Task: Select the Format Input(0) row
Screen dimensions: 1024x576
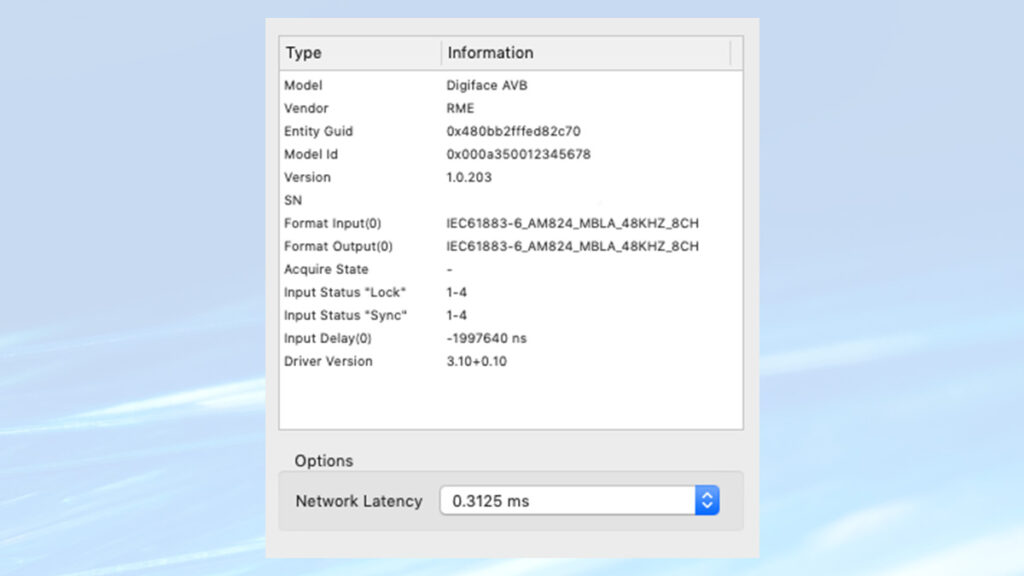Action: tap(332, 224)
